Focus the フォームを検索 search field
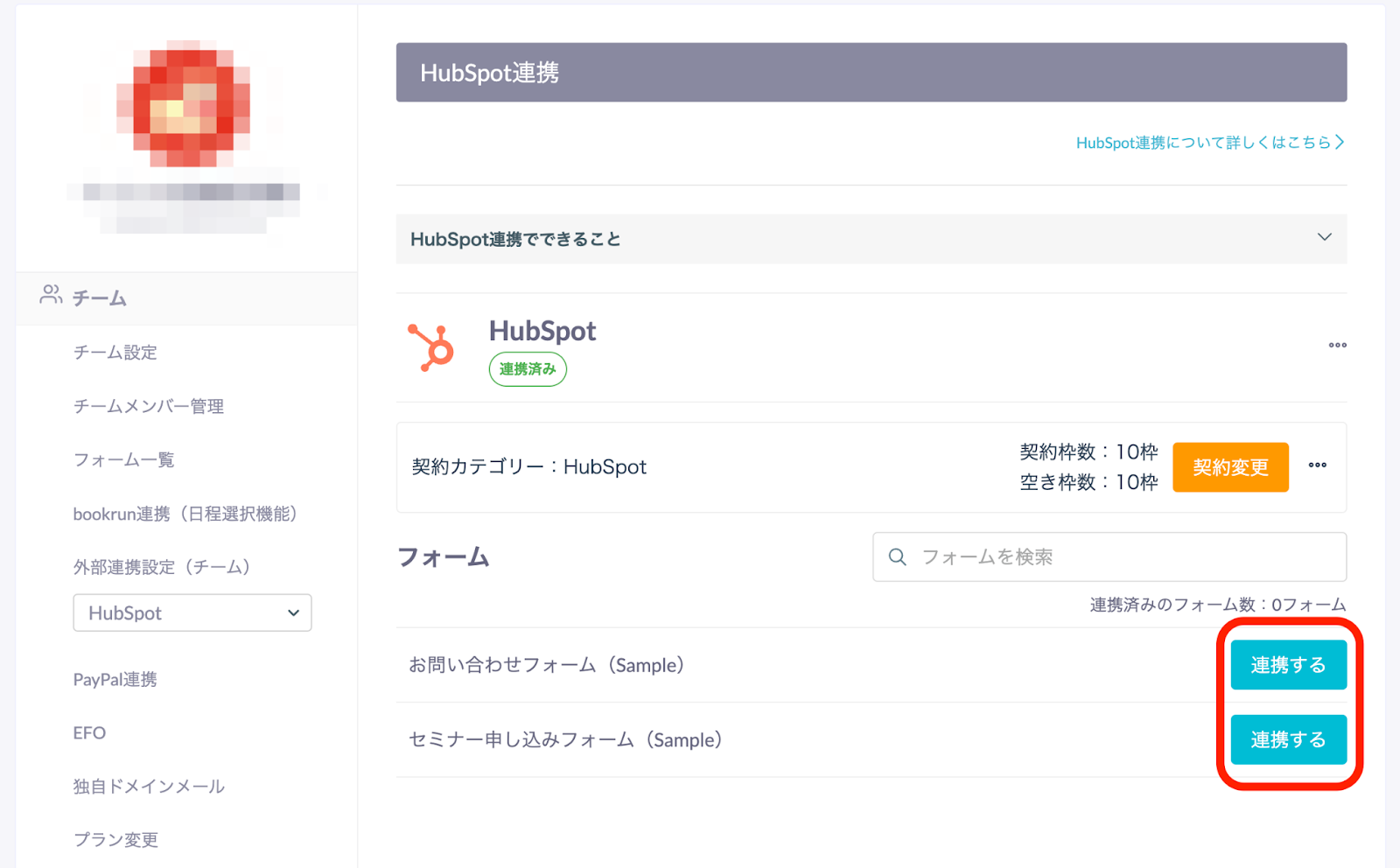 (x=1109, y=556)
